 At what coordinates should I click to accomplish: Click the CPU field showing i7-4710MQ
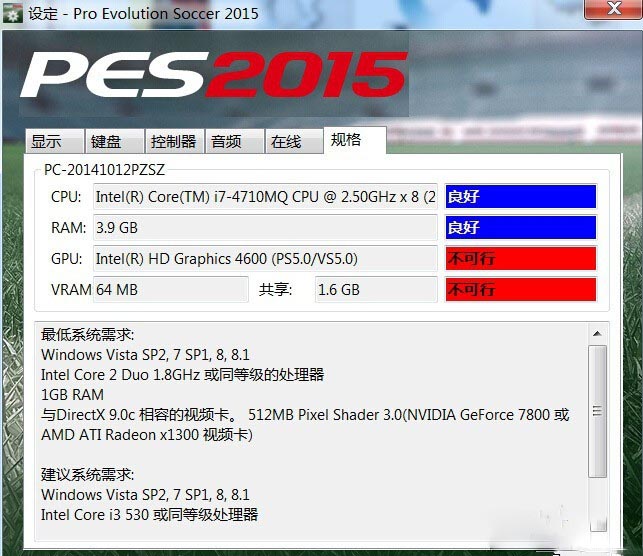pos(265,197)
